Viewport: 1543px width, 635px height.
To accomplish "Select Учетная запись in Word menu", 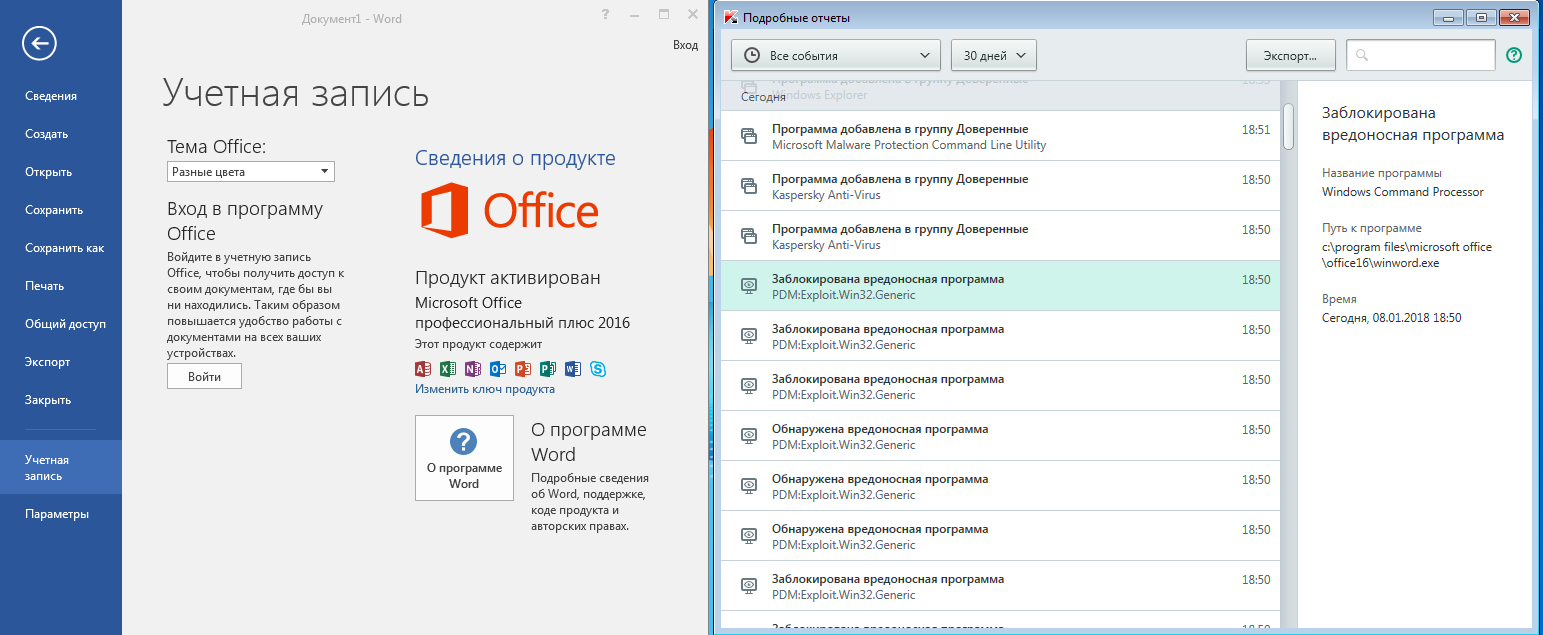I will pyautogui.click(x=61, y=467).
